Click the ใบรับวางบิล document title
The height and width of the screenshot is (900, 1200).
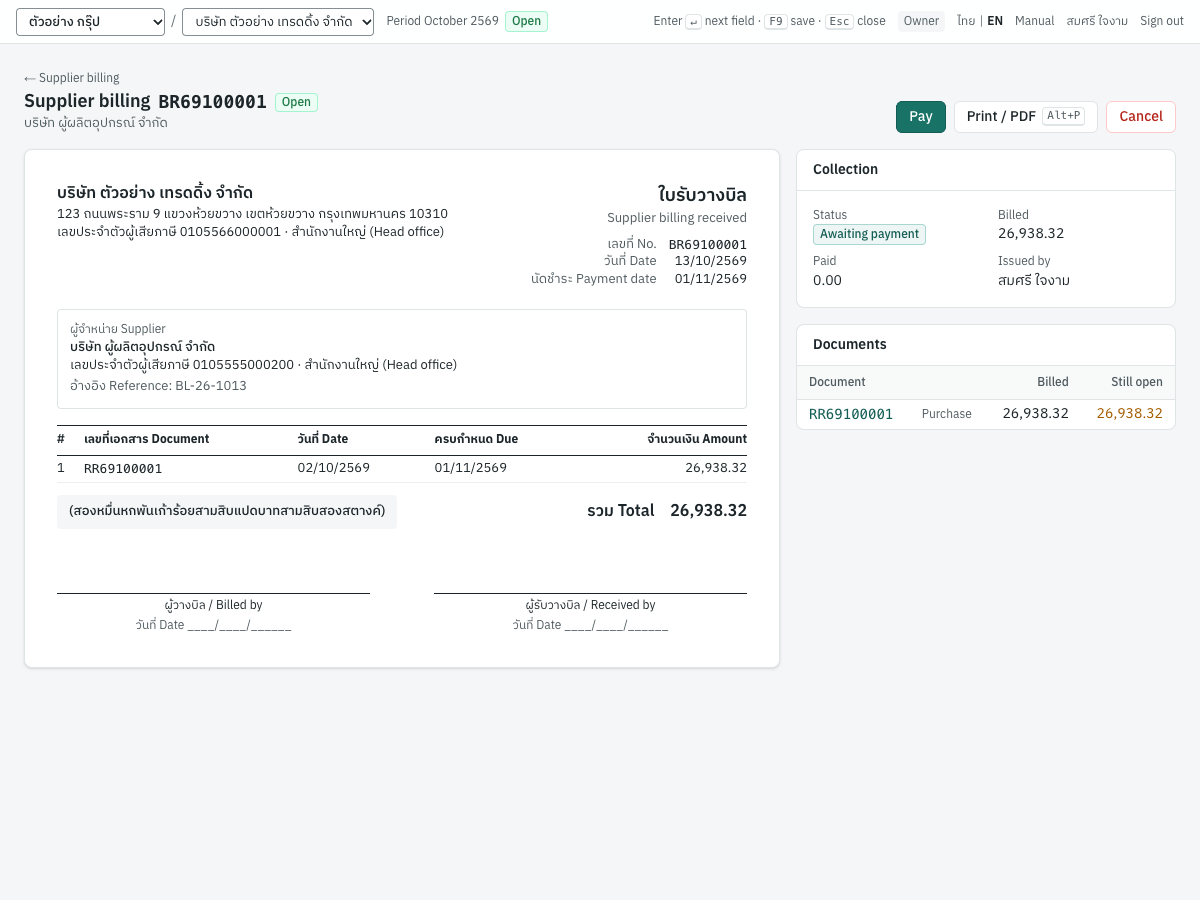coord(702,194)
